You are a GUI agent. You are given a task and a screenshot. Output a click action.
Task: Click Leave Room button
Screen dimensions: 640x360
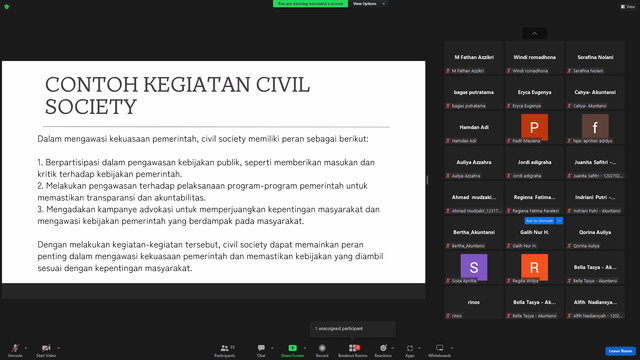point(620,351)
